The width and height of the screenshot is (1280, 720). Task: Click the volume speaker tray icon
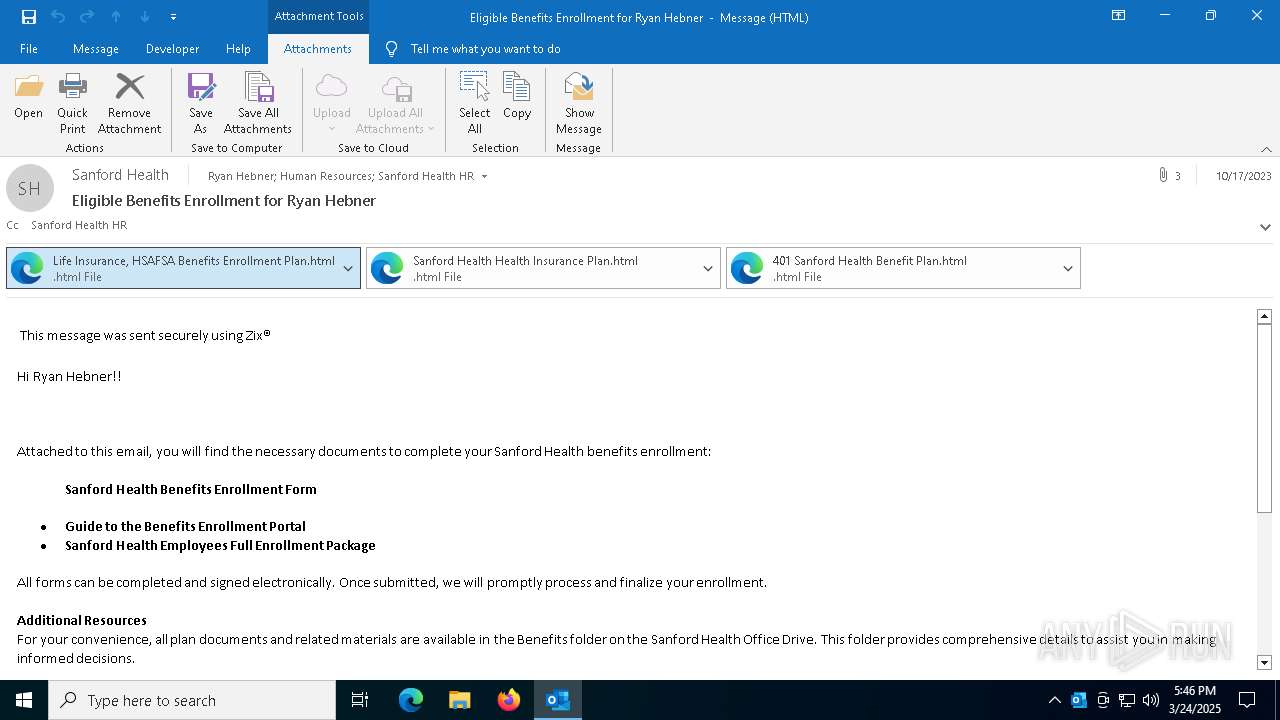[1150, 700]
